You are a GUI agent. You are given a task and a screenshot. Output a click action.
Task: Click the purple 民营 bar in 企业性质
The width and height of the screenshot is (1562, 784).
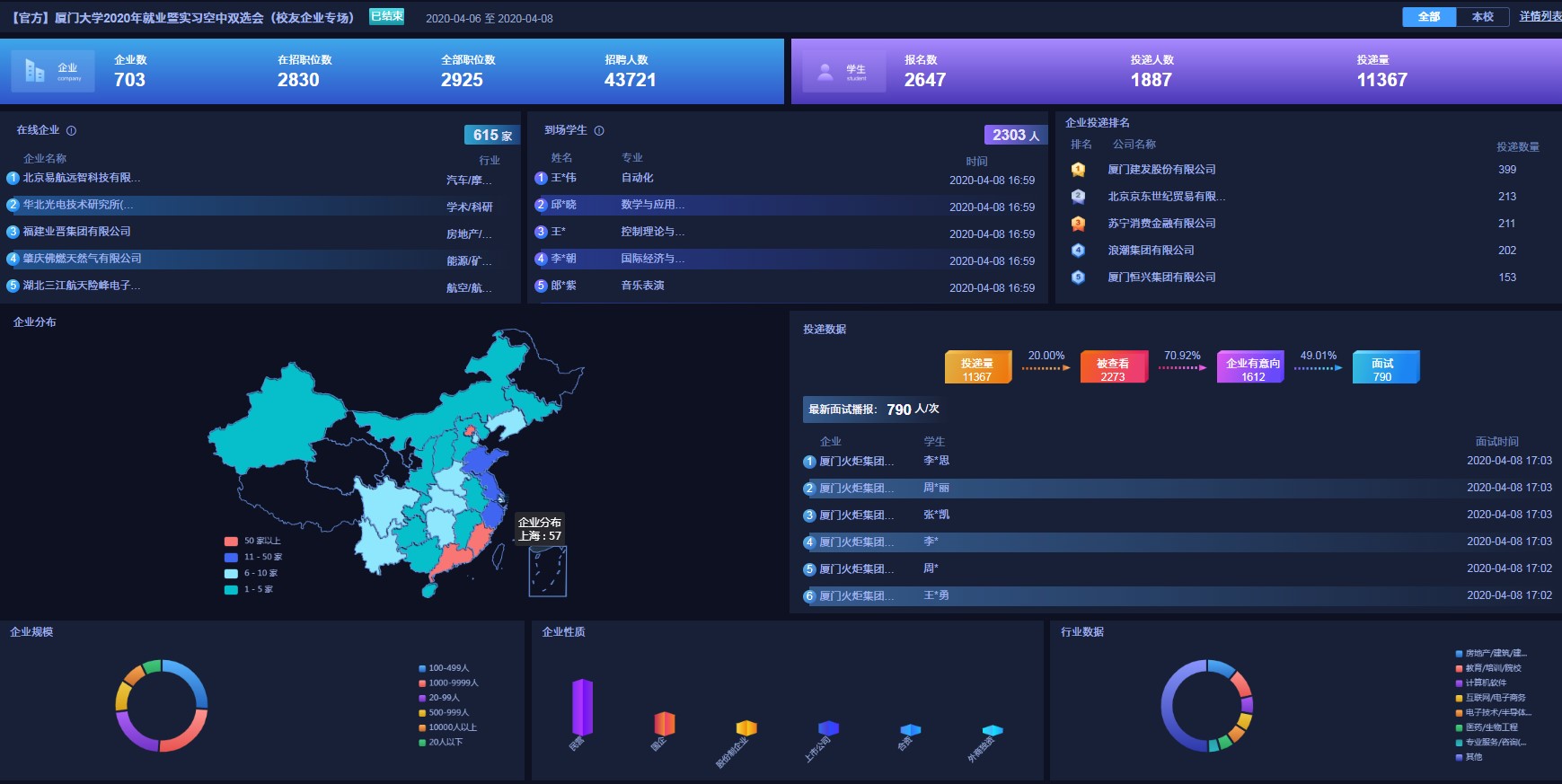click(582, 707)
